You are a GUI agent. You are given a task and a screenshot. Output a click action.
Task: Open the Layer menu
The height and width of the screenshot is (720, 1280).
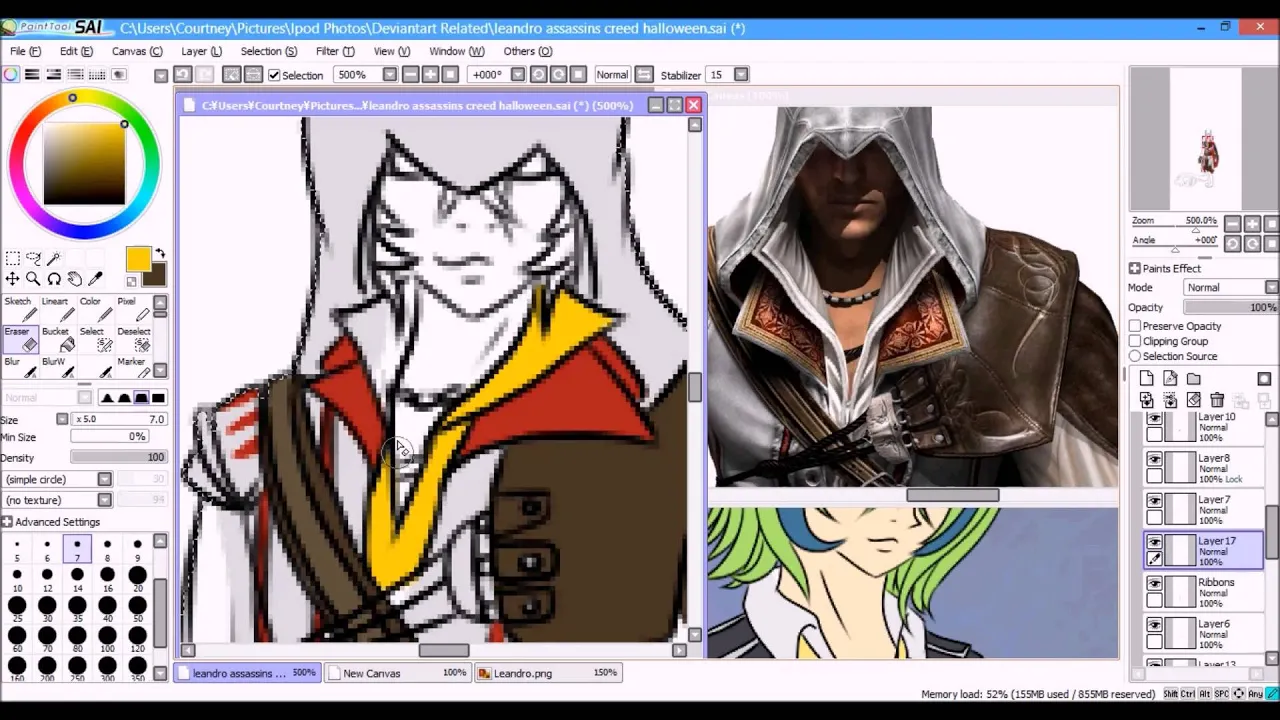201,51
